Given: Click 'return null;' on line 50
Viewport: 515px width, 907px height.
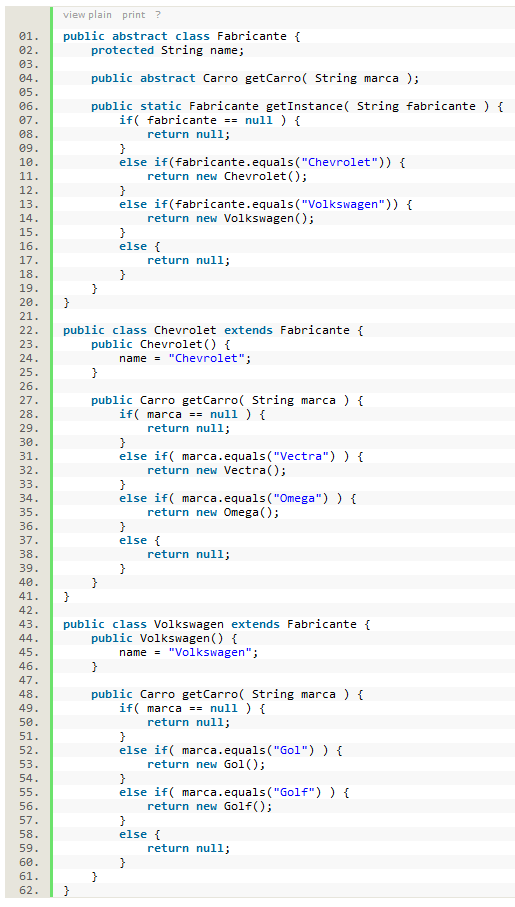Looking at the screenshot, I should click(x=189, y=722).
